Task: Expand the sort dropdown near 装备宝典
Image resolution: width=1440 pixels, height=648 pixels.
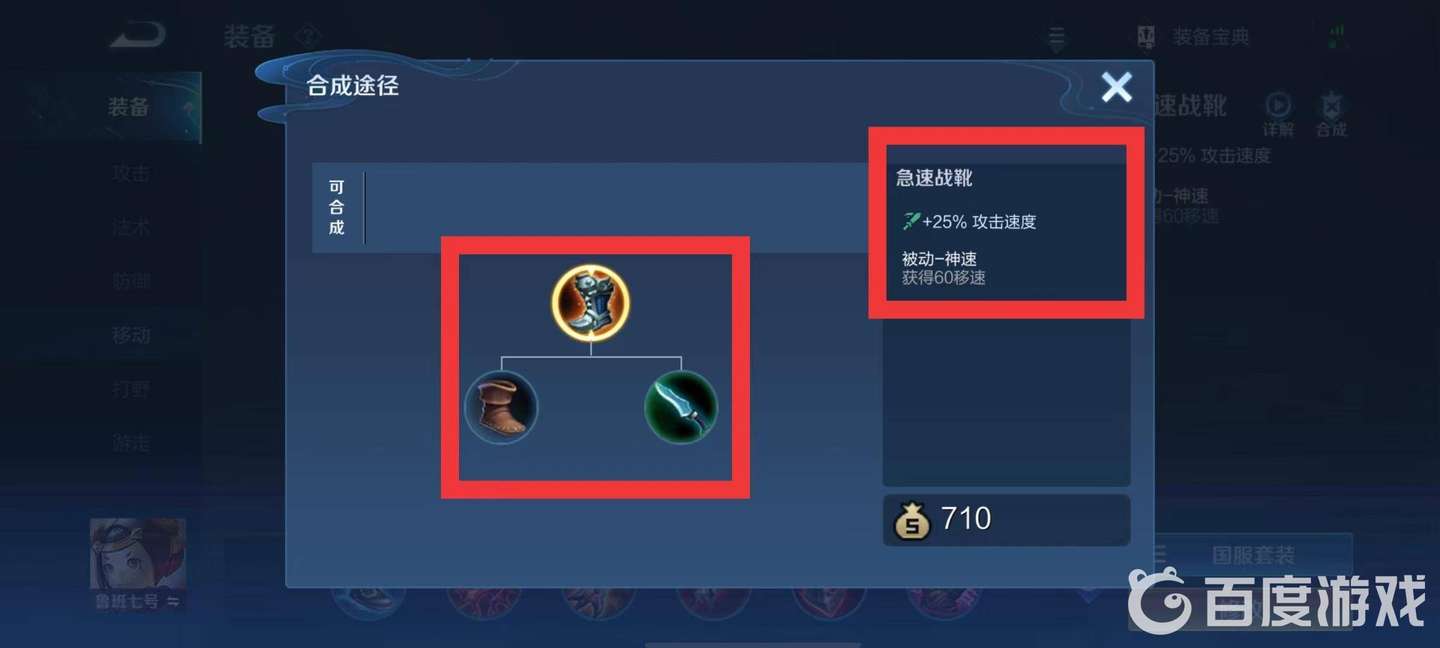Action: (x=1057, y=38)
